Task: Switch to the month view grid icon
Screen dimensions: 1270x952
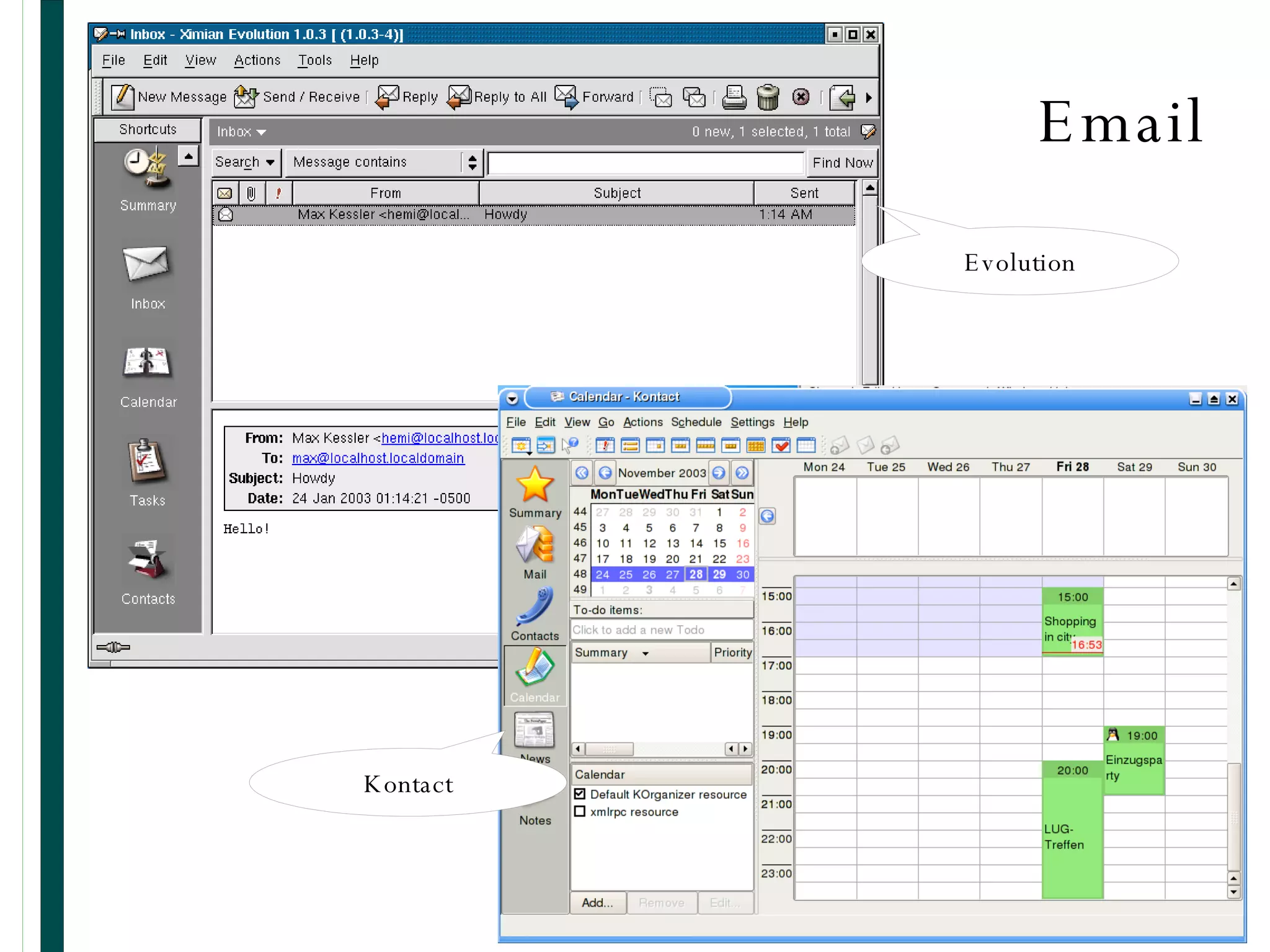Action: (756, 445)
